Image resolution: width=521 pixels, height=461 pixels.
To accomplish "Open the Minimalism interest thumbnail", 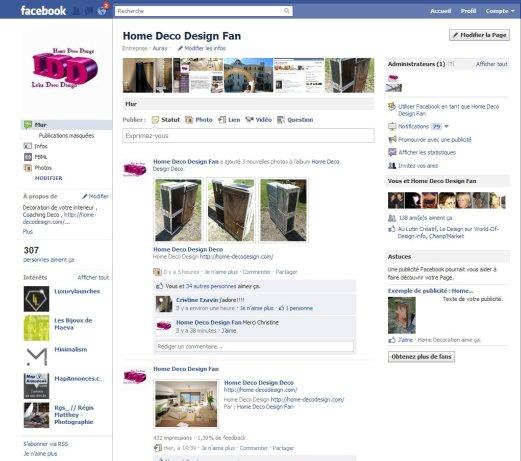I will click(x=36, y=357).
